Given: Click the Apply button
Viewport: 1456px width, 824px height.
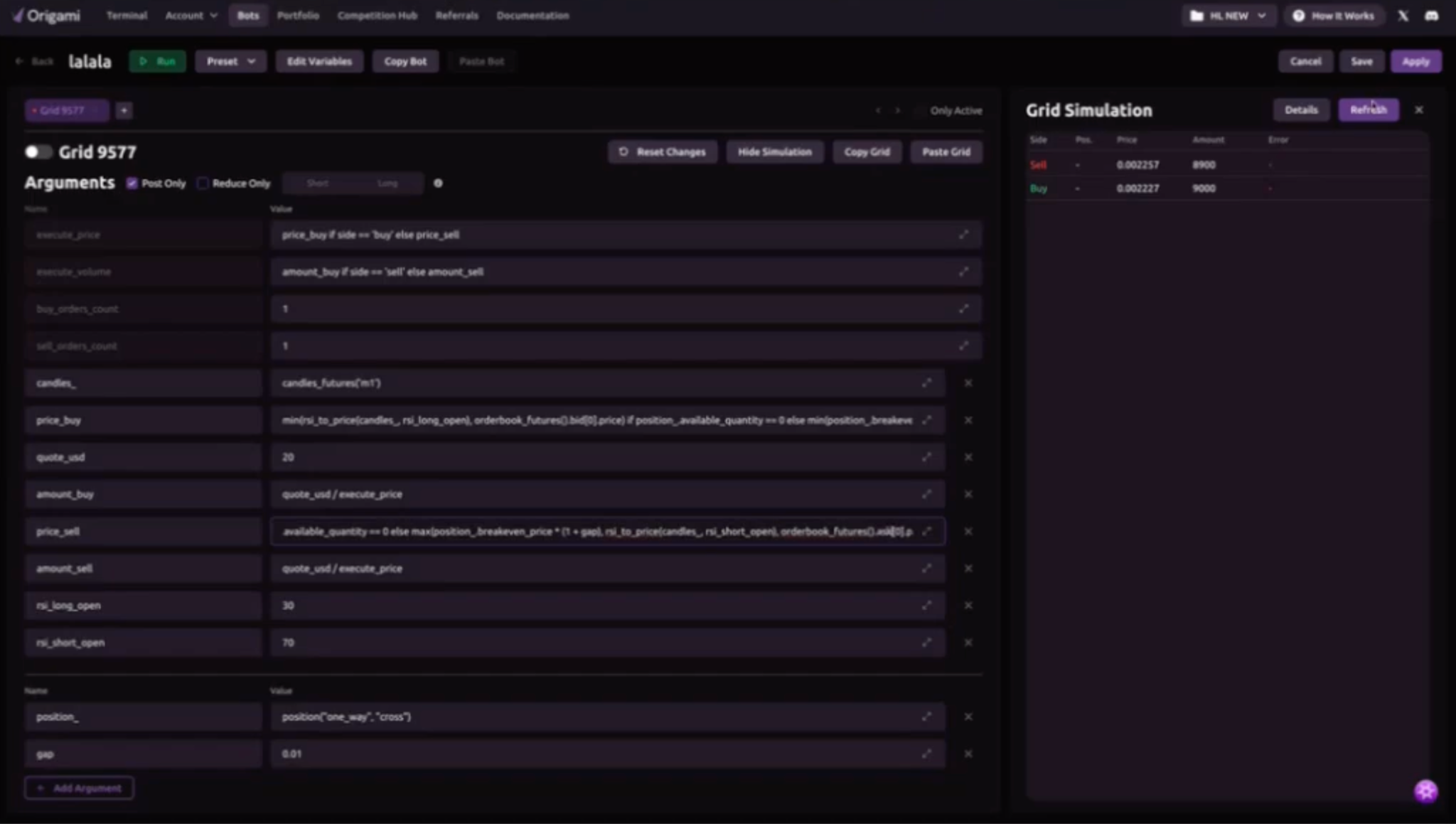Looking at the screenshot, I should [1415, 61].
